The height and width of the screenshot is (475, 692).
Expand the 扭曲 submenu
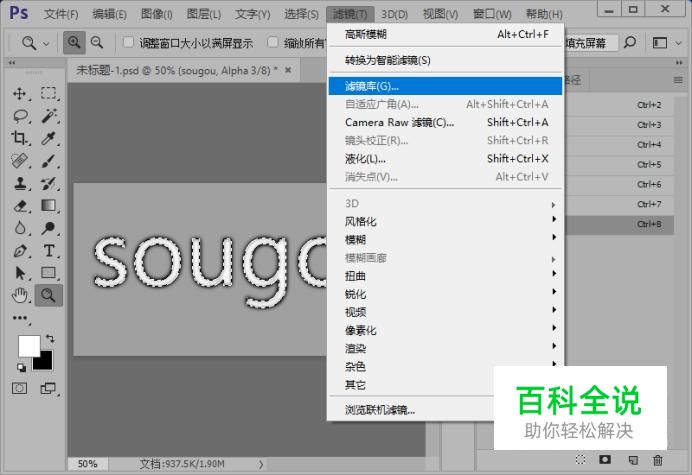tap(446, 275)
